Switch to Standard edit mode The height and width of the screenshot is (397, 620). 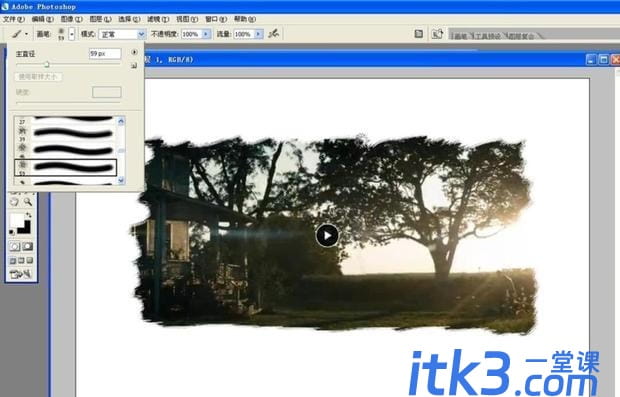coord(15,246)
